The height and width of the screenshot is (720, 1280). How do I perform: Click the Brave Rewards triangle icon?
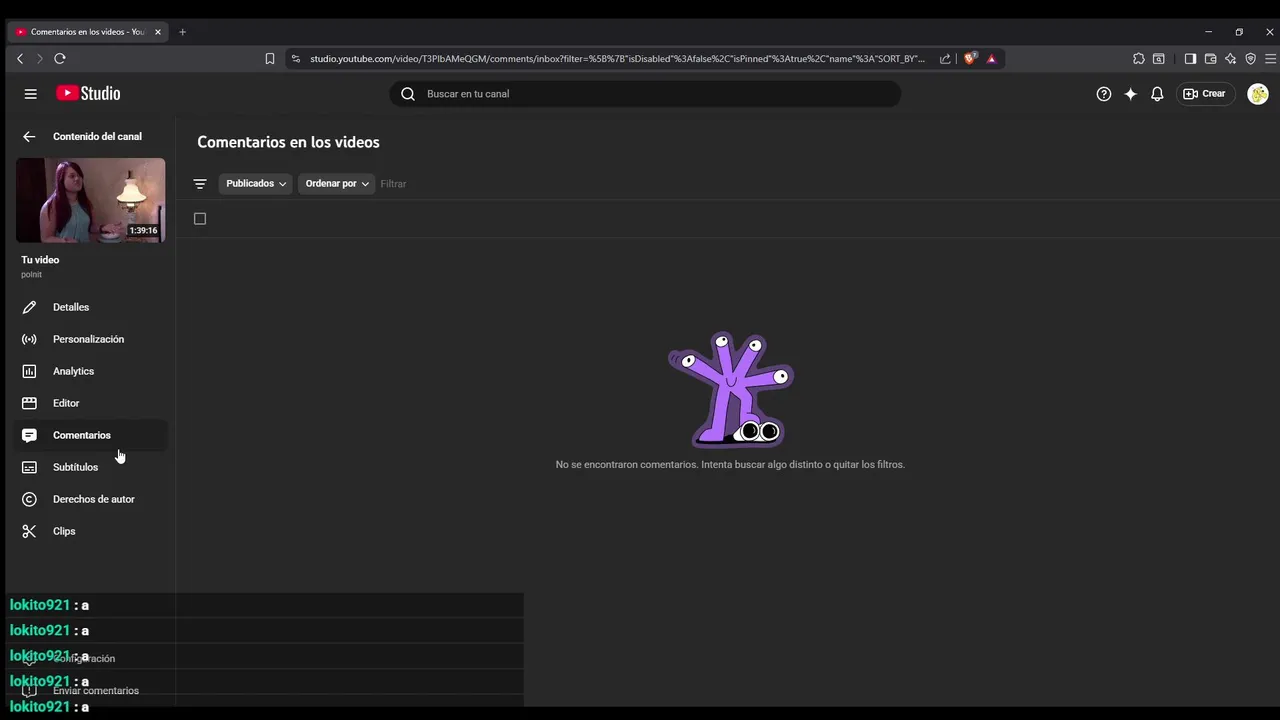coord(991,59)
